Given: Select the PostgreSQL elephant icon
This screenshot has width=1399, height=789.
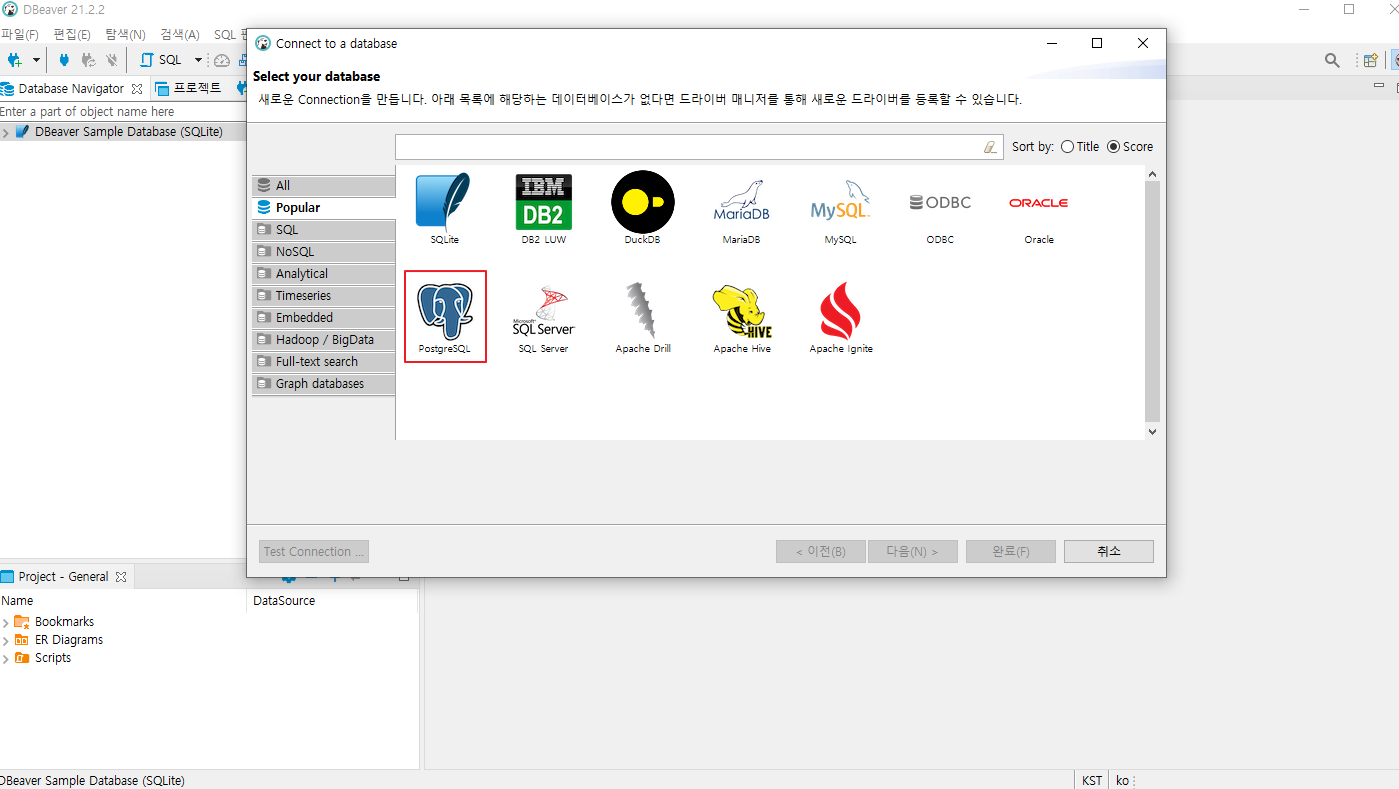Looking at the screenshot, I should 445,316.
